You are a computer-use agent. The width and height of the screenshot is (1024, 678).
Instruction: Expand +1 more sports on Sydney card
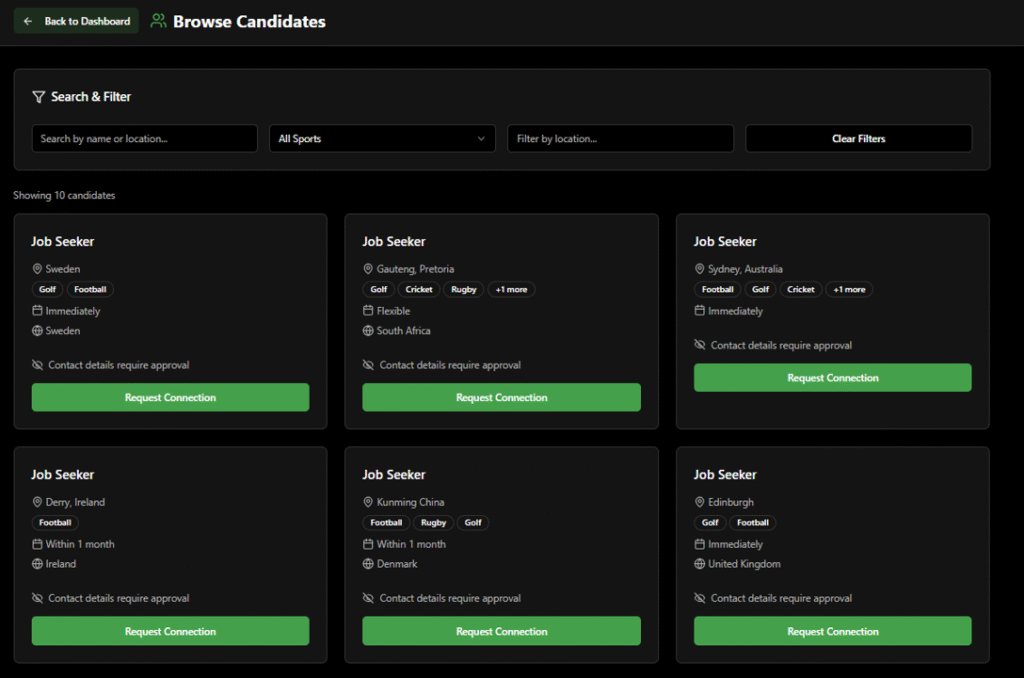849,290
